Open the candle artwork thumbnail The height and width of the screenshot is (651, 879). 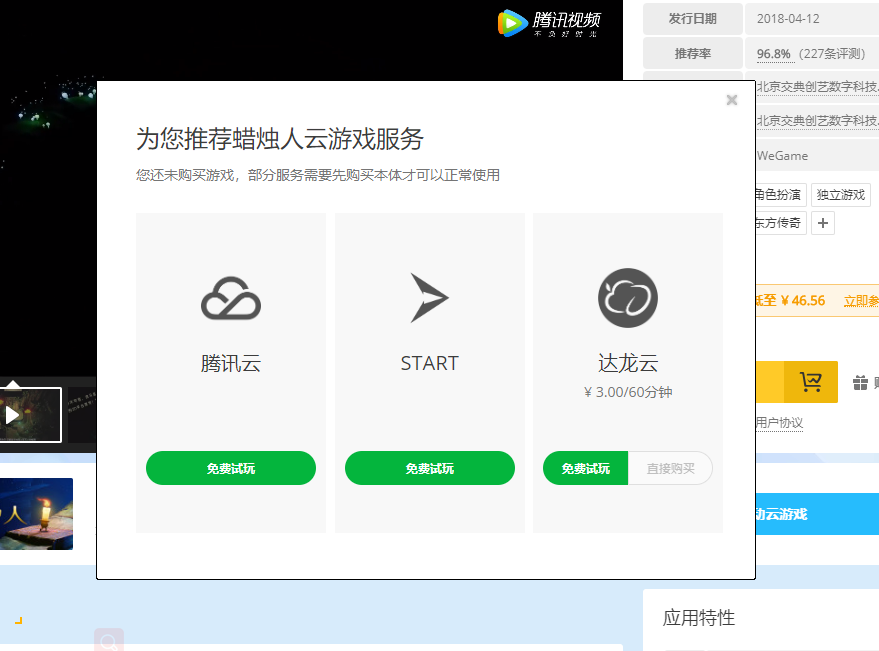[x=36, y=513]
